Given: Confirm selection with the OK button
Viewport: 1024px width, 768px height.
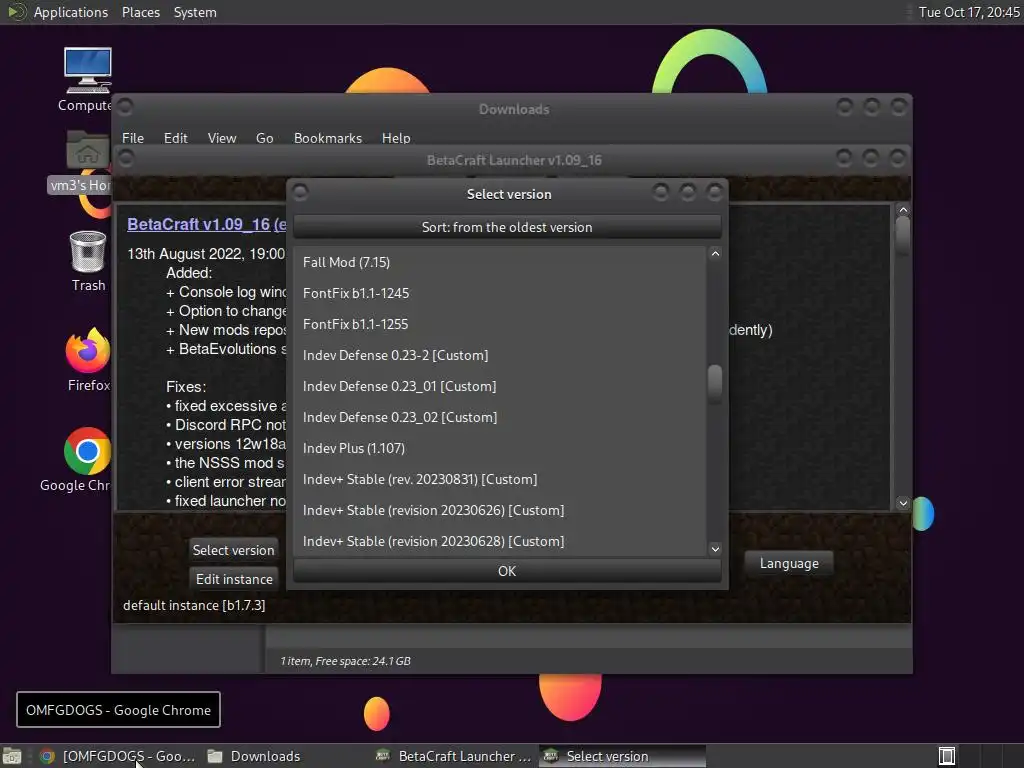Looking at the screenshot, I should pyautogui.click(x=507, y=571).
